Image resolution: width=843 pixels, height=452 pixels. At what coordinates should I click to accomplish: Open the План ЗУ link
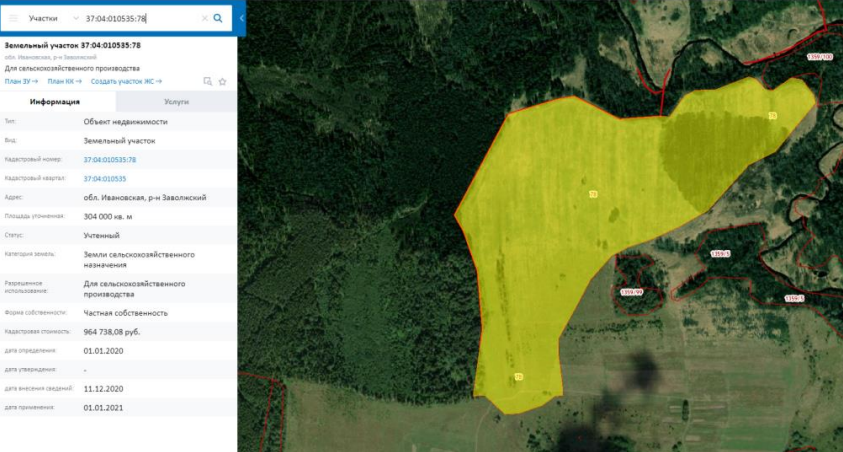click(x=21, y=81)
